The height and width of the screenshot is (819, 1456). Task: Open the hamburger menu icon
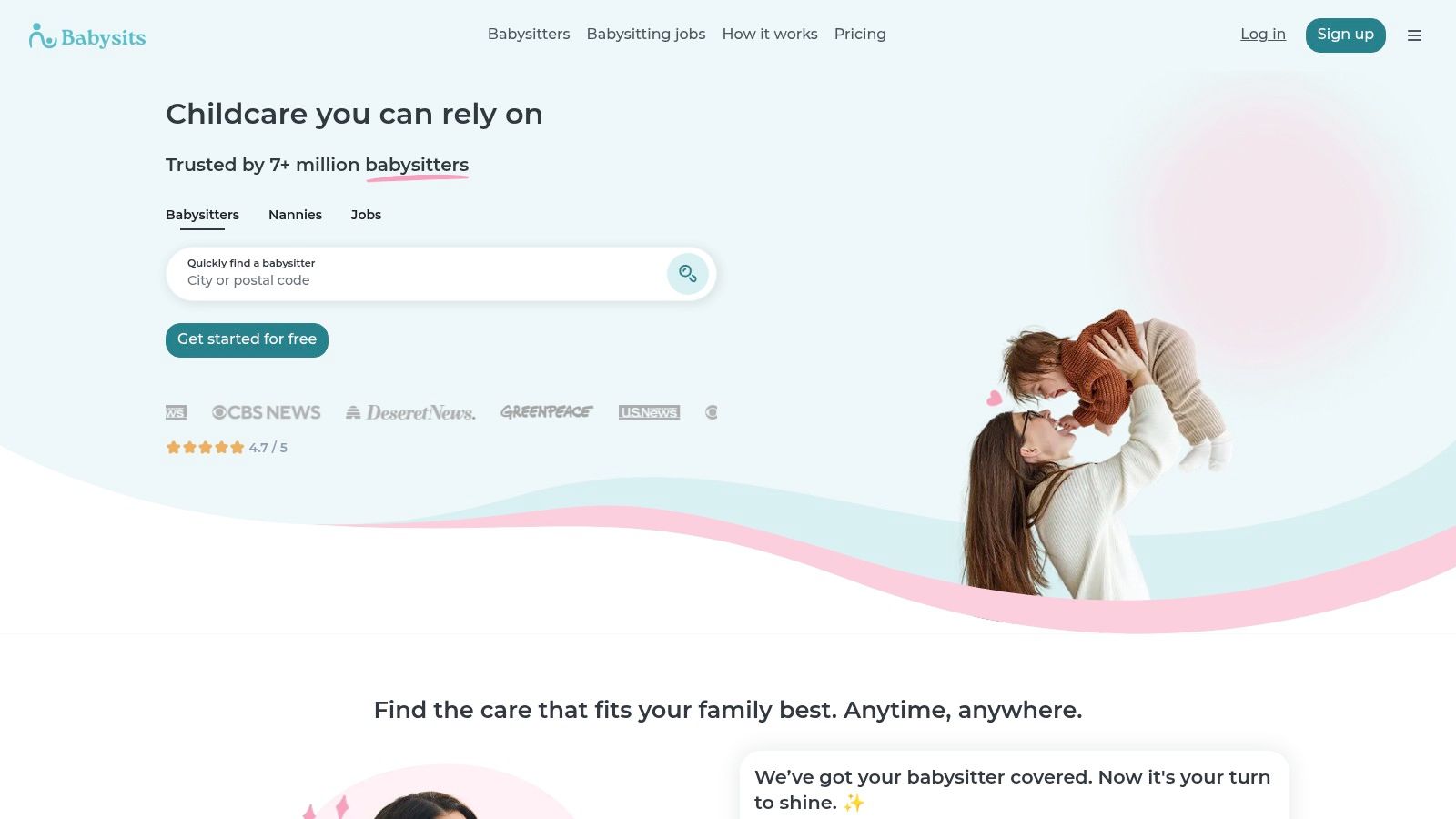pyautogui.click(x=1414, y=35)
